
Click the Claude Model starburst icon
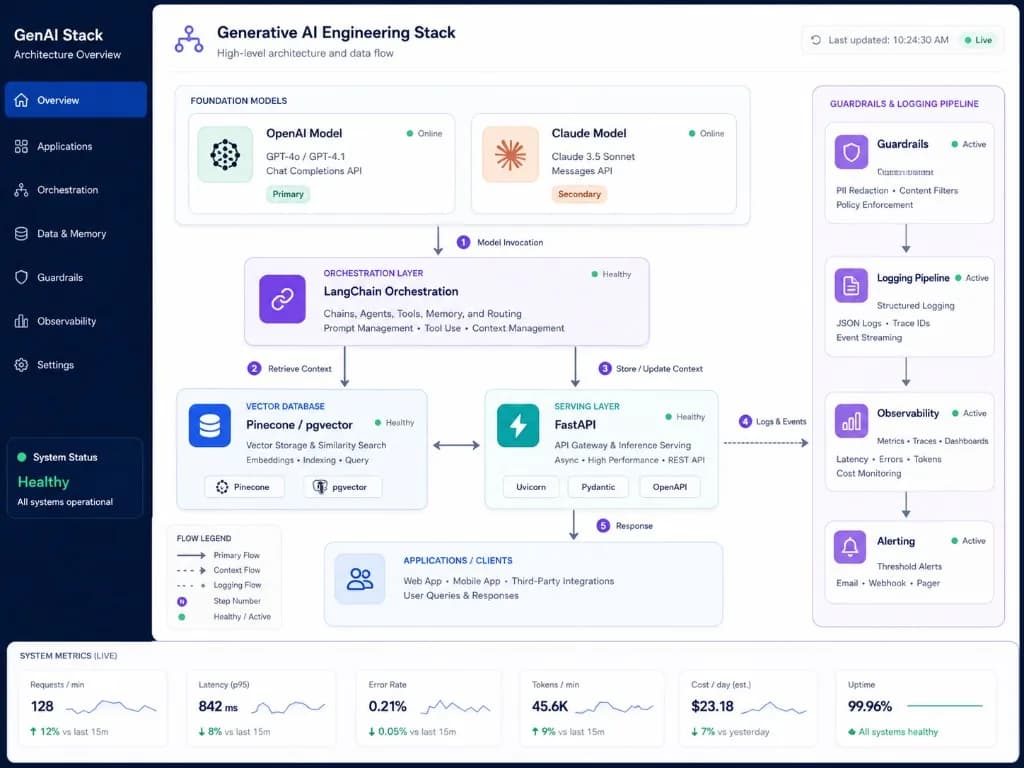[510, 155]
